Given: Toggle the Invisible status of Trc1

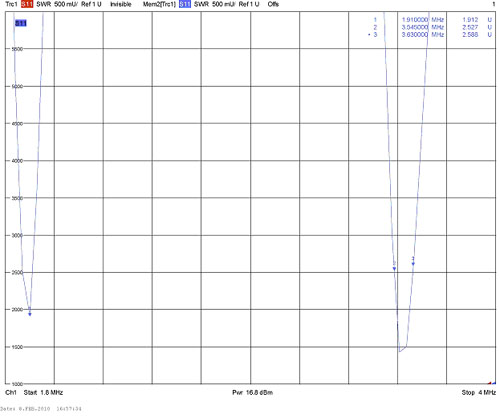Looking at the screenshot, I should [x=121, y=4].
